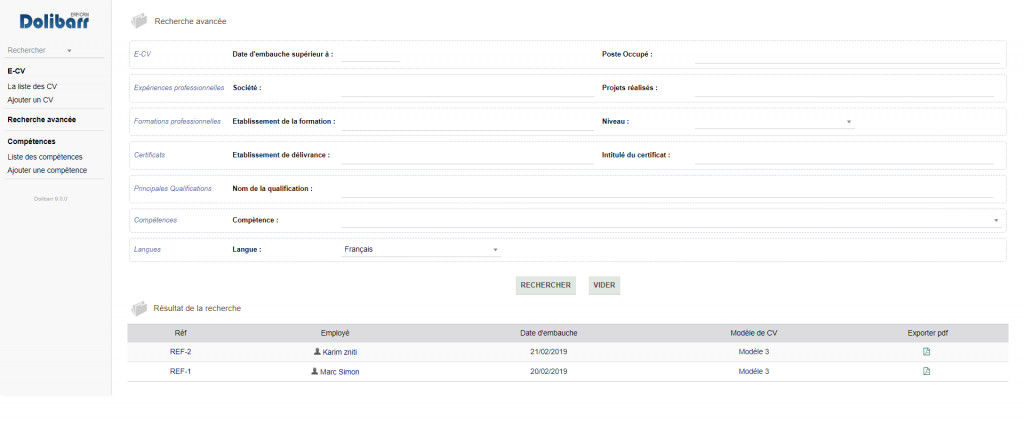The width and height of the screenshot is (1024, 439).
Task: Open E-CV menu section
Action: pos(16,71)
